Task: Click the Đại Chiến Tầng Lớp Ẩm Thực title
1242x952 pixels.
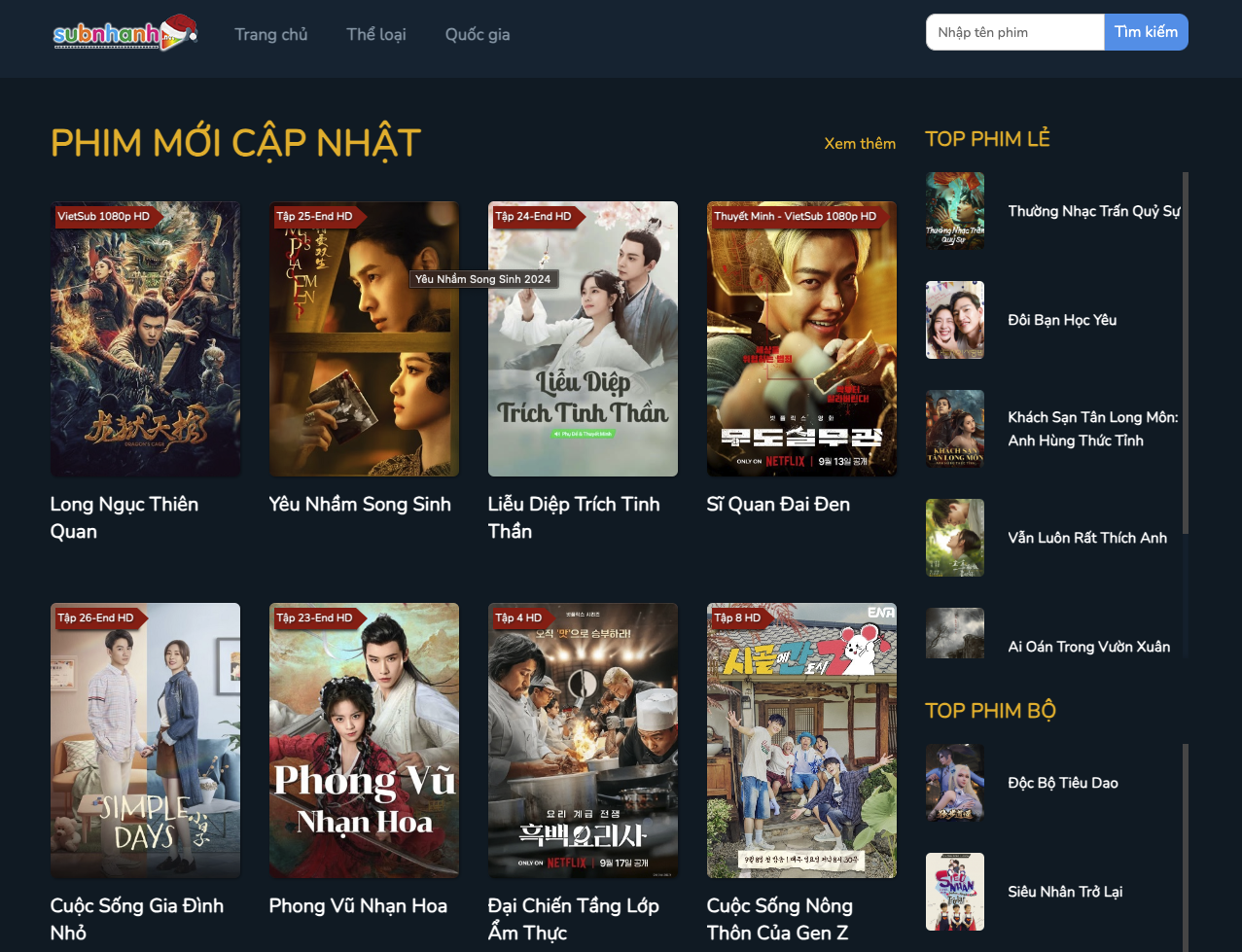Action: click(x=574, y=919)
